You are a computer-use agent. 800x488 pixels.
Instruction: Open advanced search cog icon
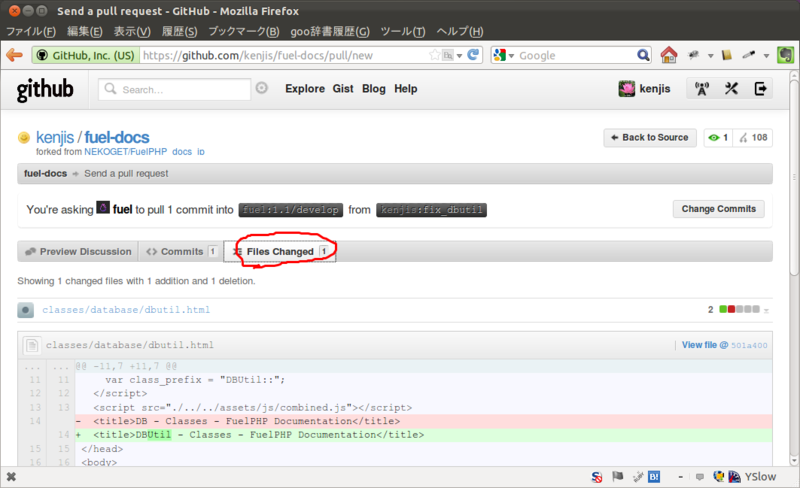coord(262,88)
